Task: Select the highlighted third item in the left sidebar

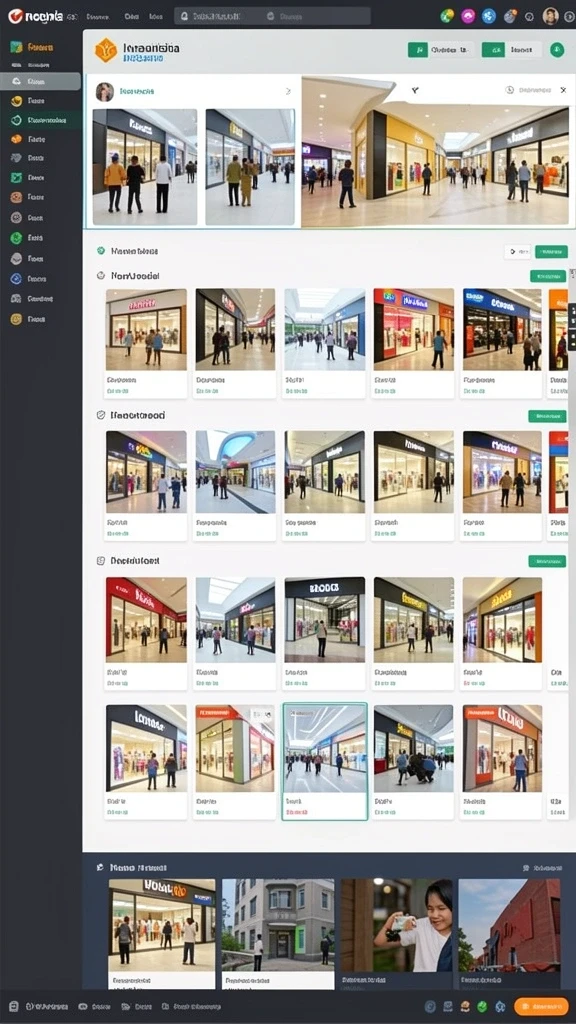Action: (40, 82)
